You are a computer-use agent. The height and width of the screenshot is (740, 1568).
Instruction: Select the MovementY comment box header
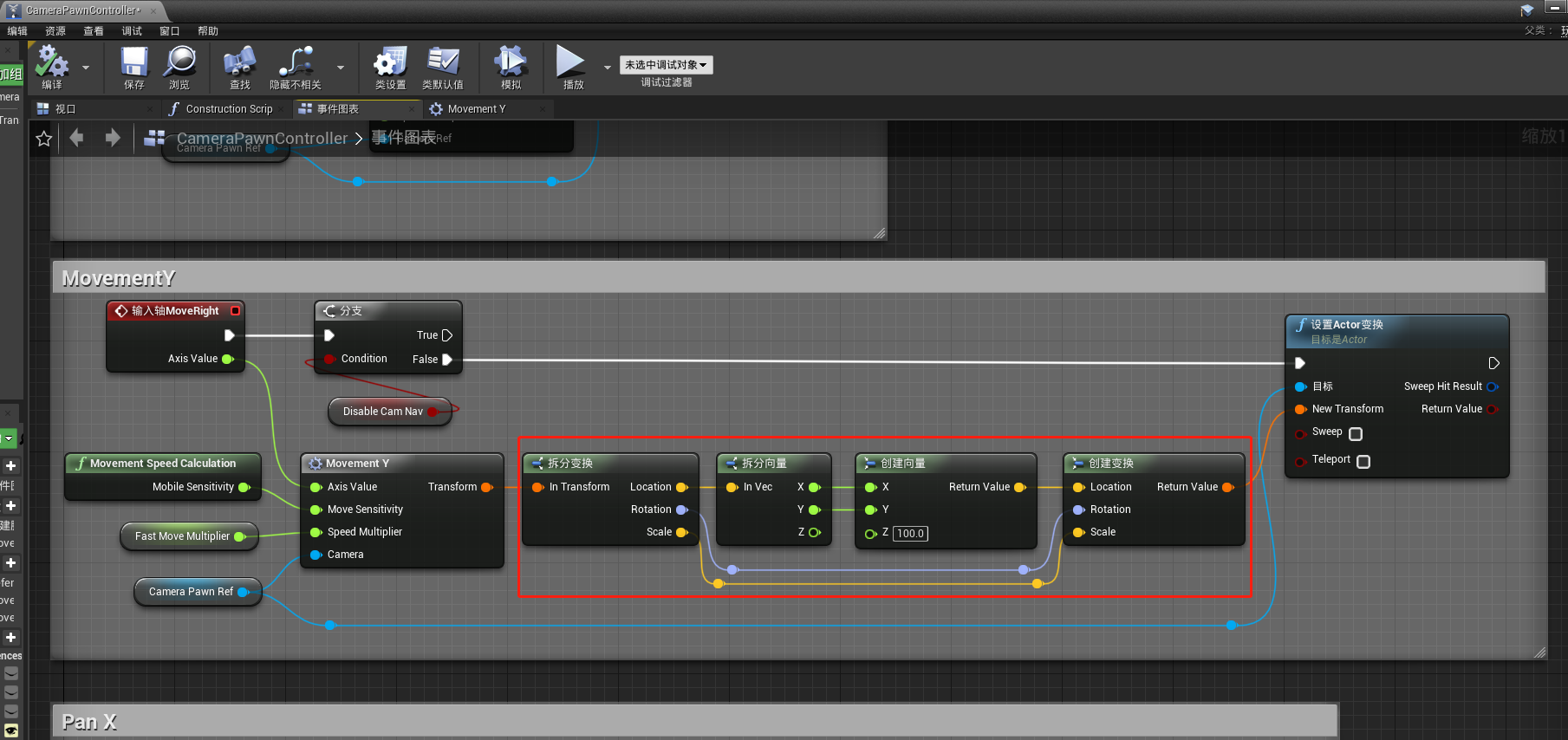798,278
